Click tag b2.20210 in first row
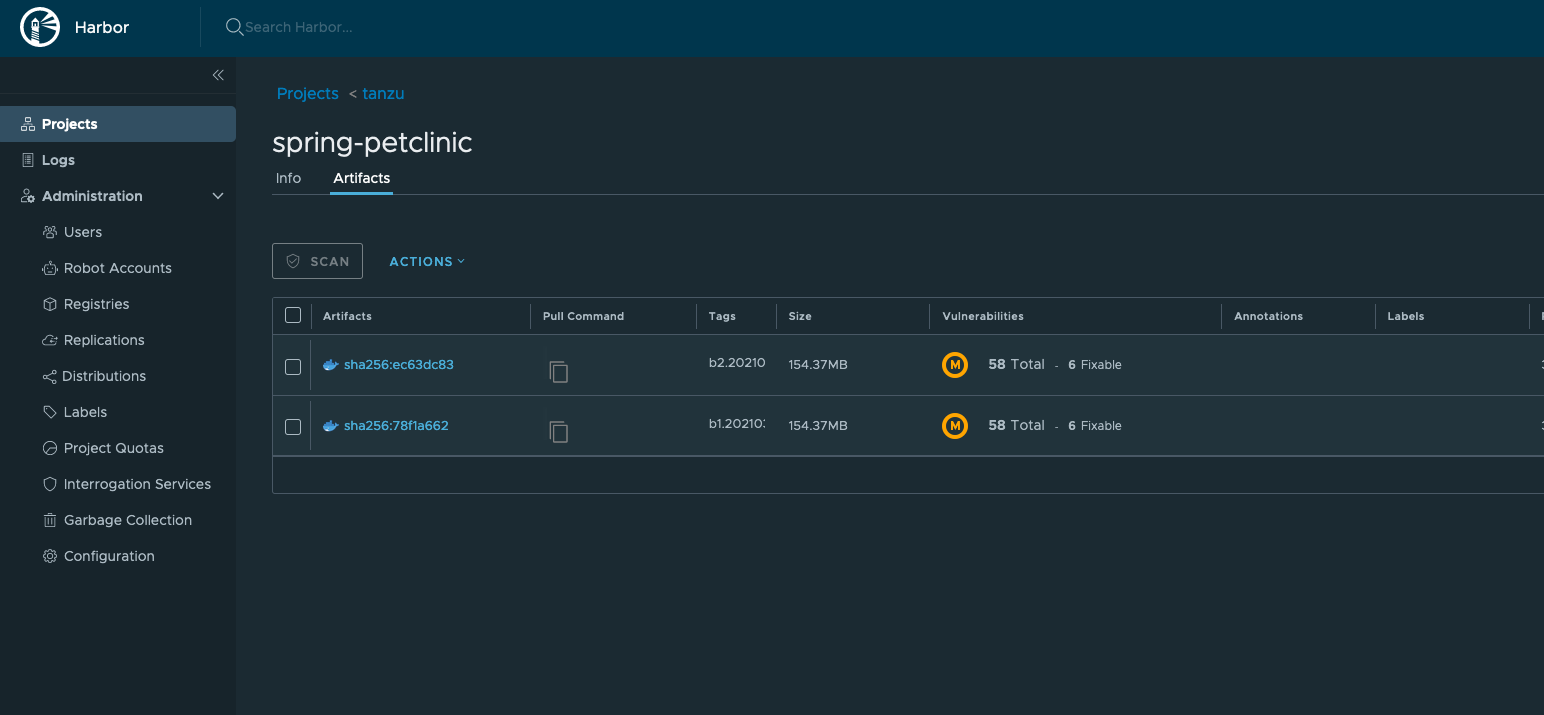Viewport: 1544px width, 715px height. pyautogui.click(x=737, y=363)
